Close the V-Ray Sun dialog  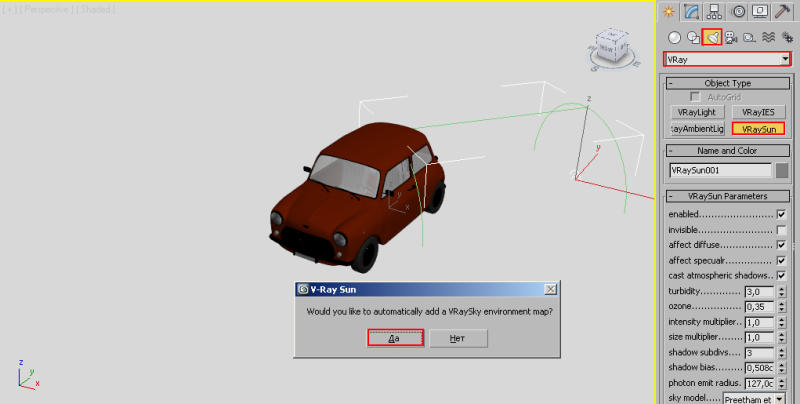coord(551,289)
